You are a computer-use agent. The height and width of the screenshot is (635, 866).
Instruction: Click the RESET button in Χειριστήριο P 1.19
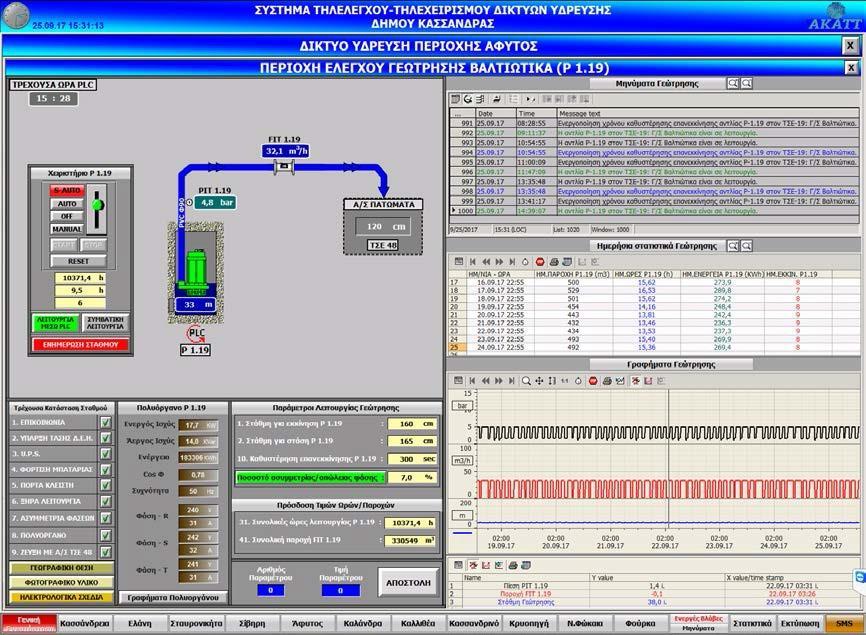pos(78,261)
